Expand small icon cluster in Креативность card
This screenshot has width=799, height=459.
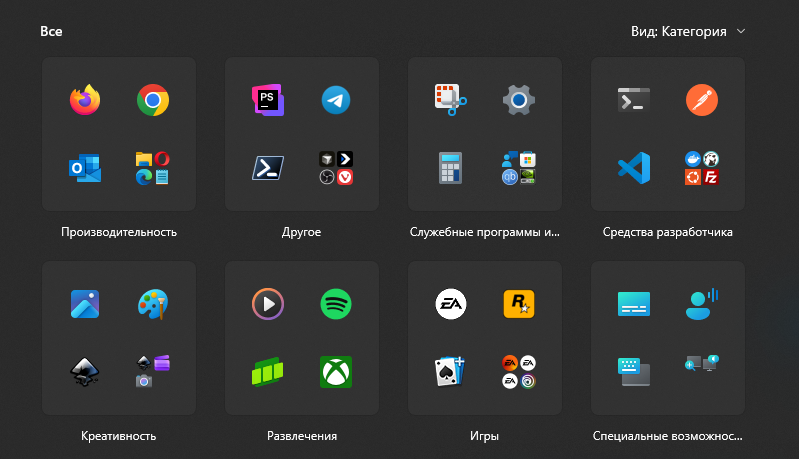(153, 372)
